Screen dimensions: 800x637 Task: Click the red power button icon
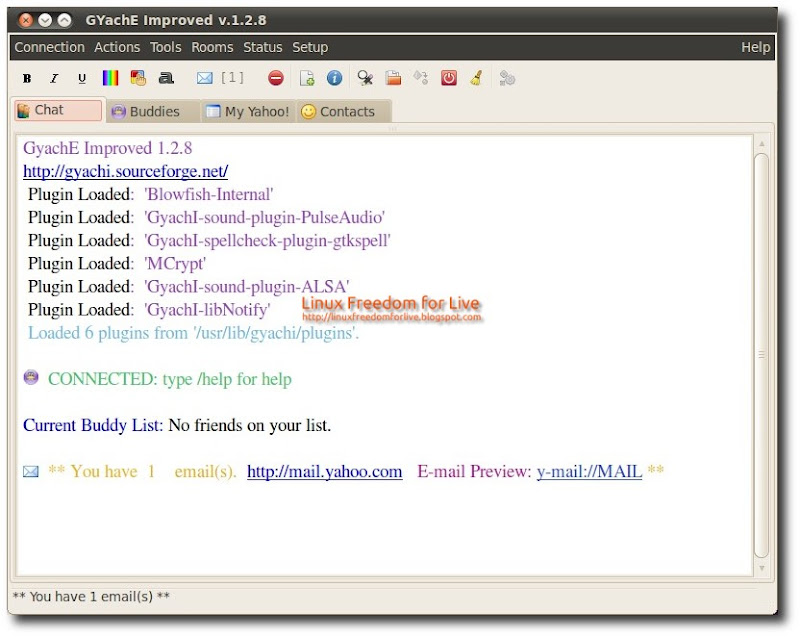coord(449,78)
